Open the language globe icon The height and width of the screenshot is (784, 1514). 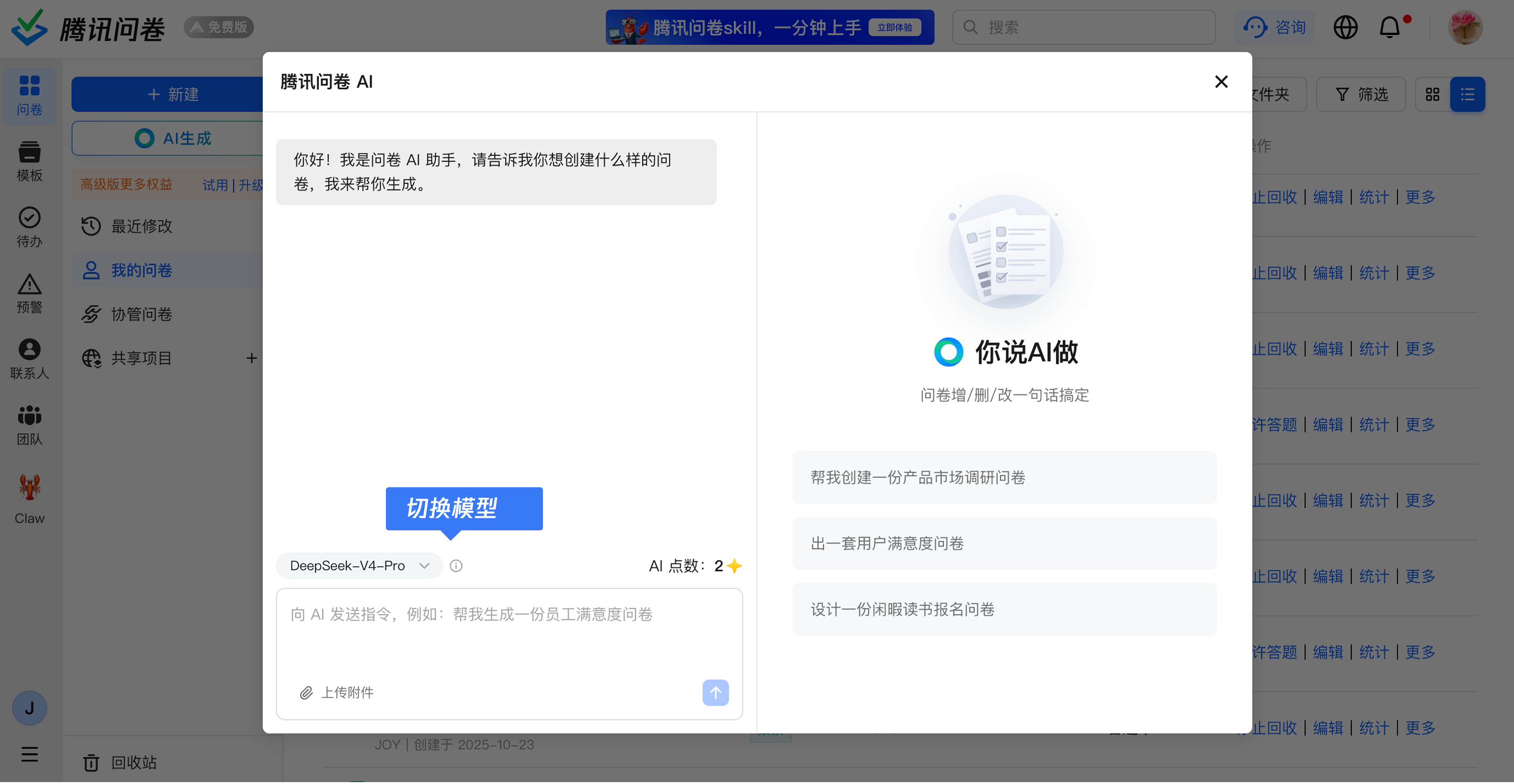pyautogui.click(x=1345, y=27)
